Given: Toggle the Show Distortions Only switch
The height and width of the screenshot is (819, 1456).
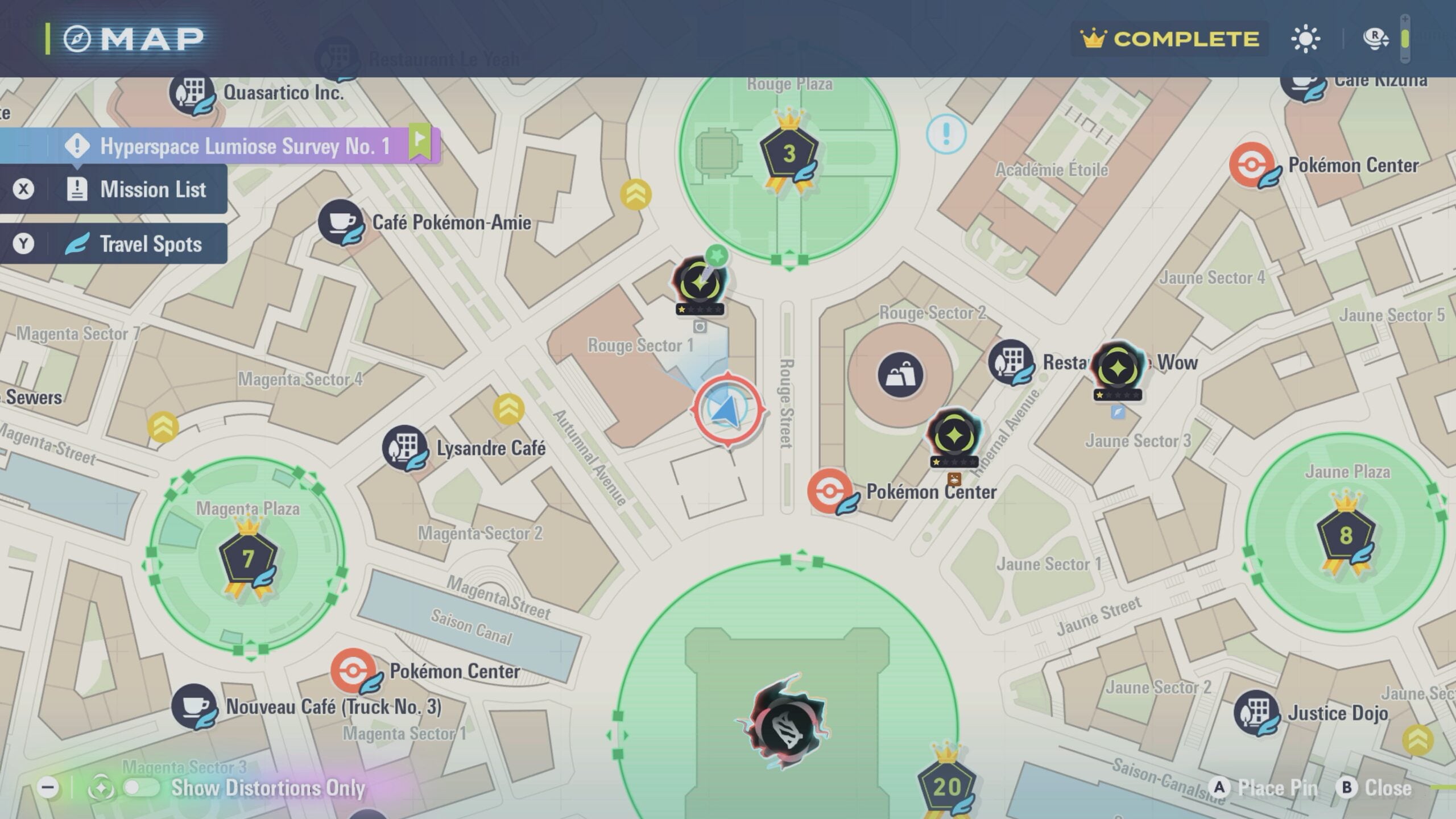Looking at the screenshot, I should pos(141,788).
